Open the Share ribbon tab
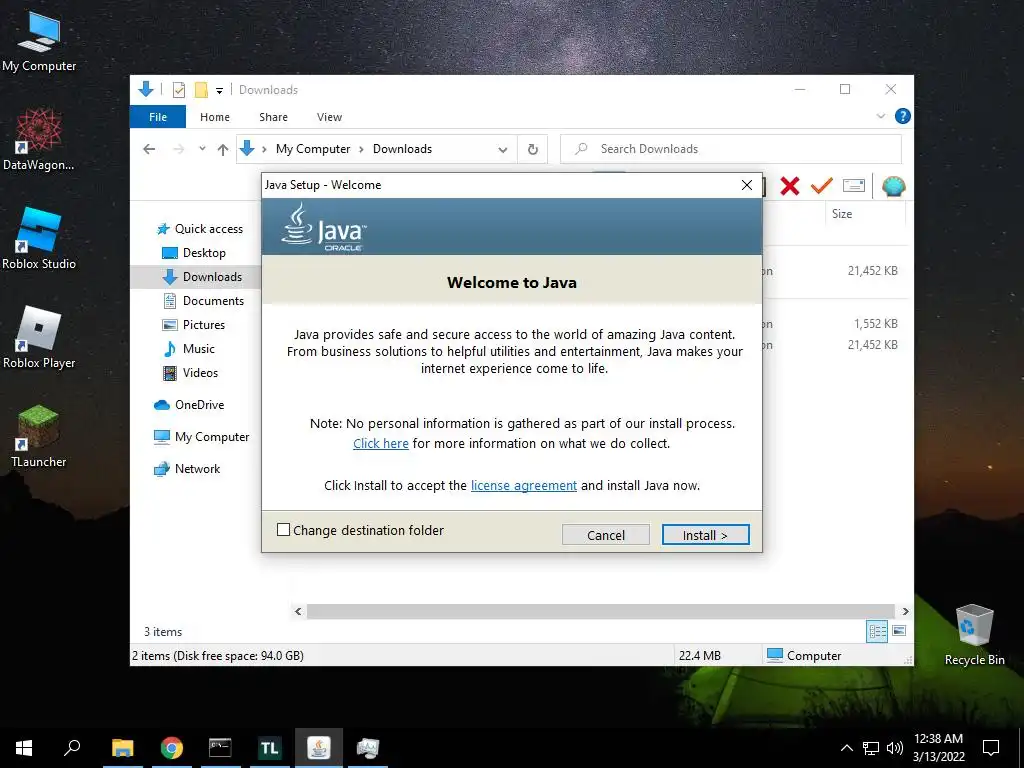This screenshot has width=1024, height=768. pyautogui.click(x=273, y=117)
